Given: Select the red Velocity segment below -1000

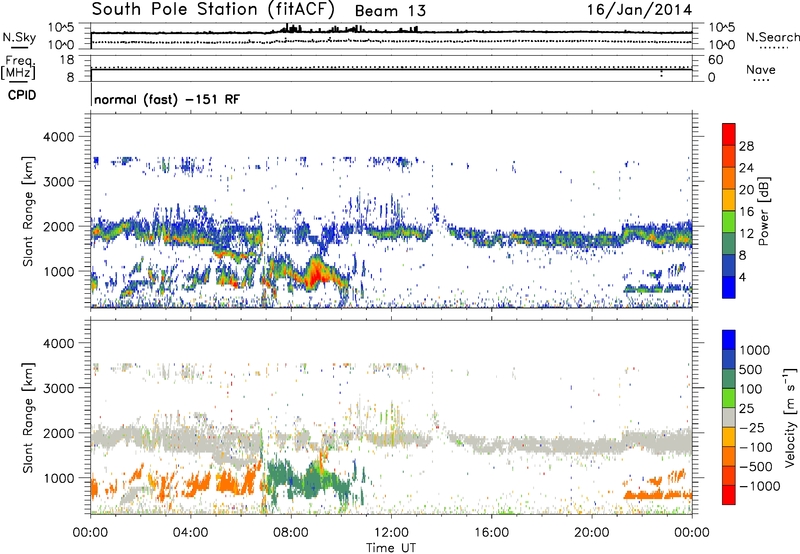Looking at the screenshot, I should [729, 495].
